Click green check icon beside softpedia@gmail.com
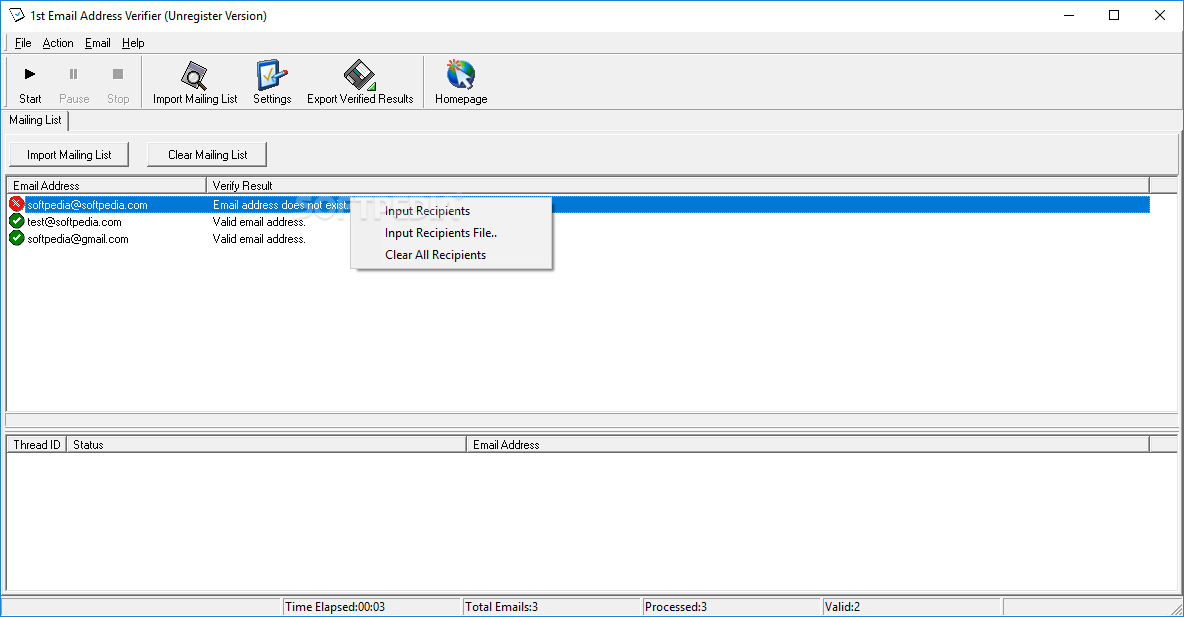Viewport: 1184px width, 617px height. (17, 239)
